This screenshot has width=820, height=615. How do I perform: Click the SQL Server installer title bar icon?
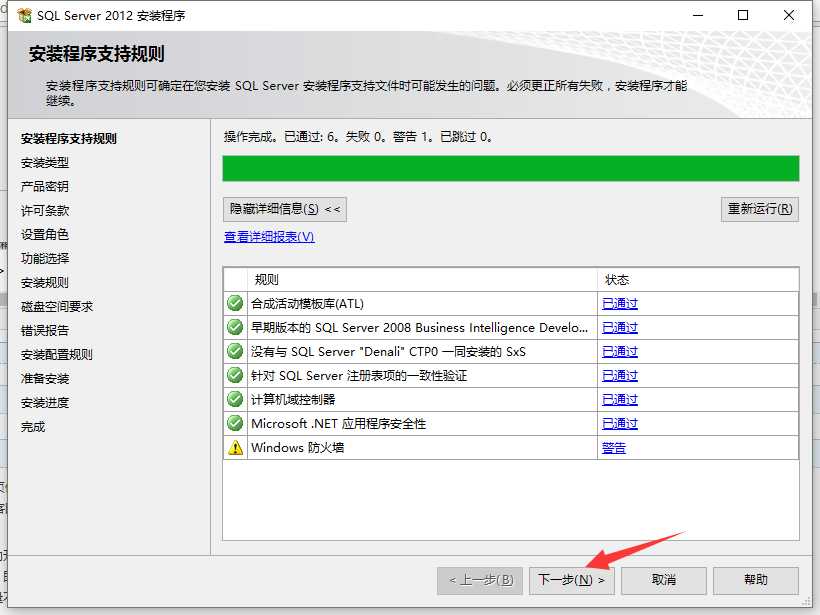(x=24, y=16)
